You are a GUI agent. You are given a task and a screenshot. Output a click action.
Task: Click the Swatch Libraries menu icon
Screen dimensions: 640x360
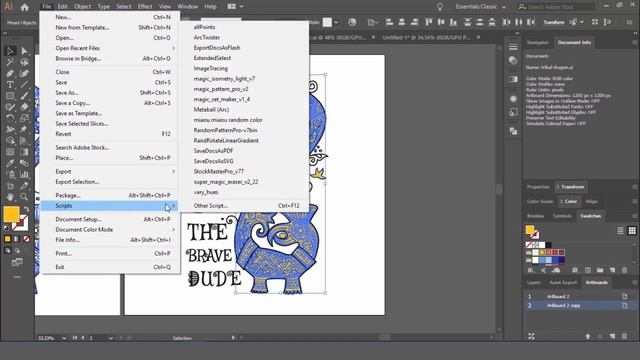531,270
